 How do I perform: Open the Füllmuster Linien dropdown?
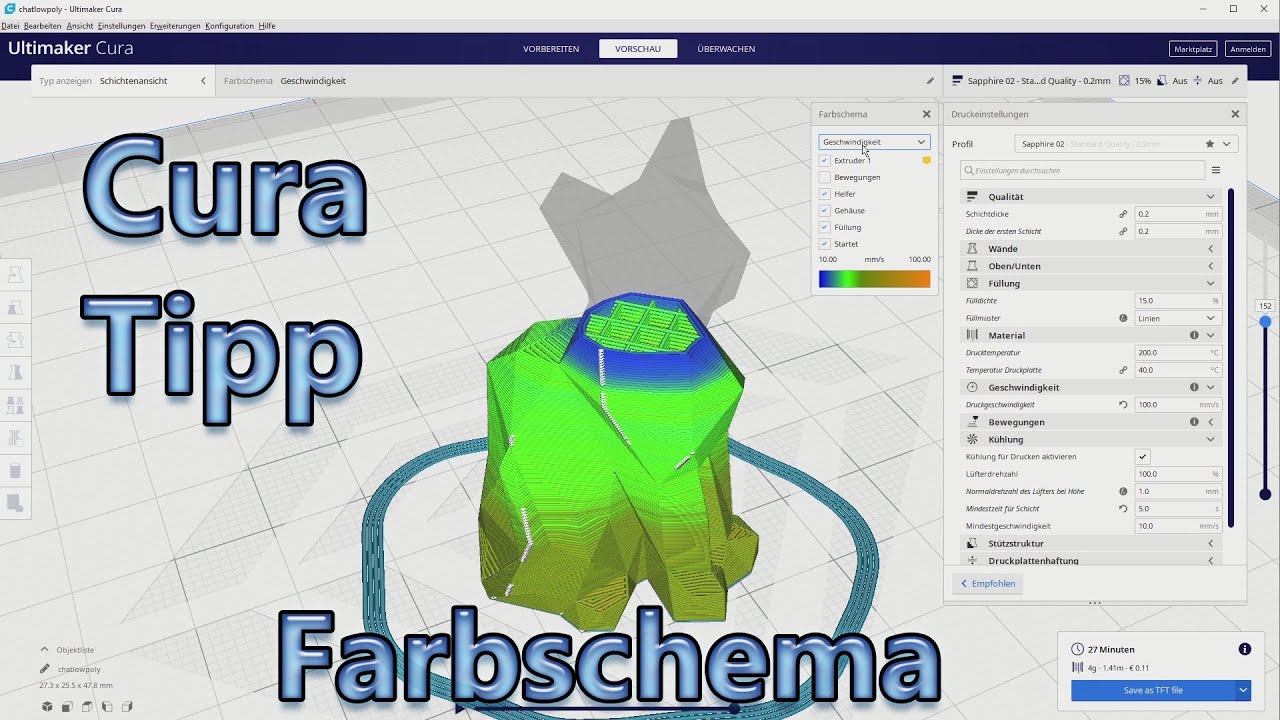[1178, 318]
